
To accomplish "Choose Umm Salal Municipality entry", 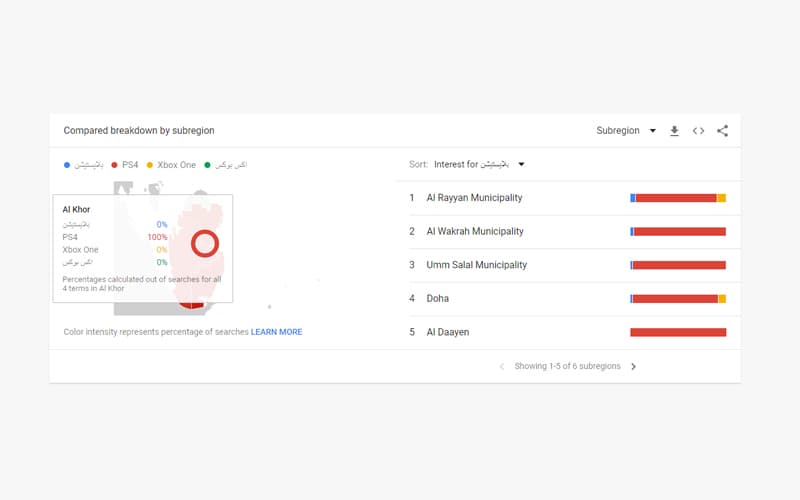I will click(x=476, y=265).
